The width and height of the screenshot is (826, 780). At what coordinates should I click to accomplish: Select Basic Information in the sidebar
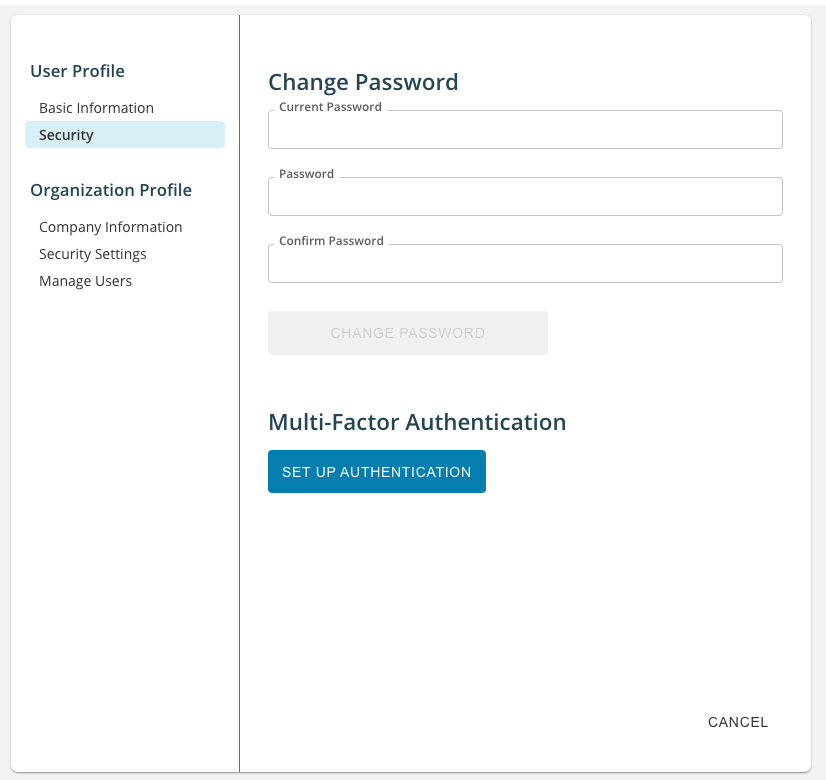pyautogui.click(x=95, y=107)
